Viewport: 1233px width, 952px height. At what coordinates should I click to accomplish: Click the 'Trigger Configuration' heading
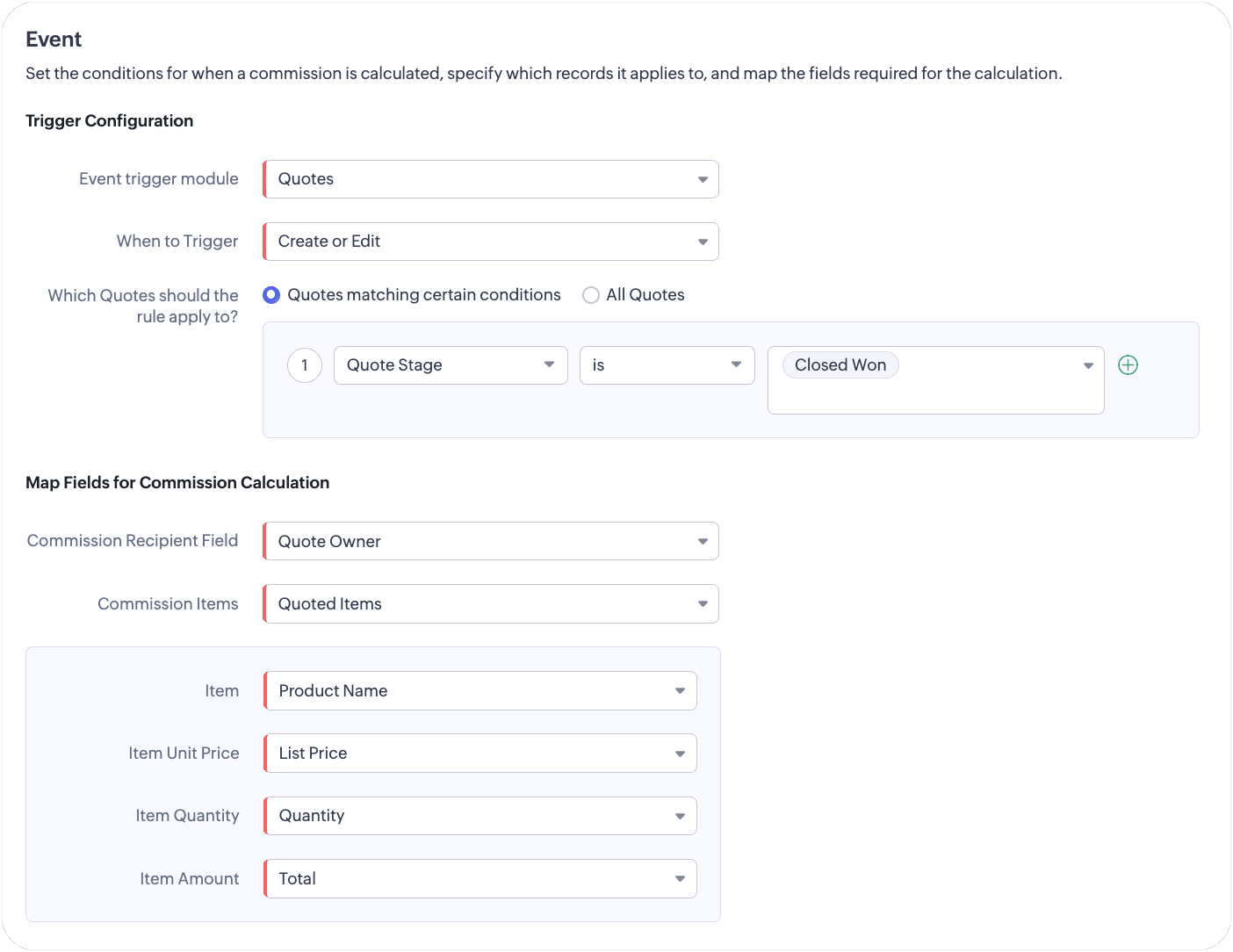pos(110,121)
